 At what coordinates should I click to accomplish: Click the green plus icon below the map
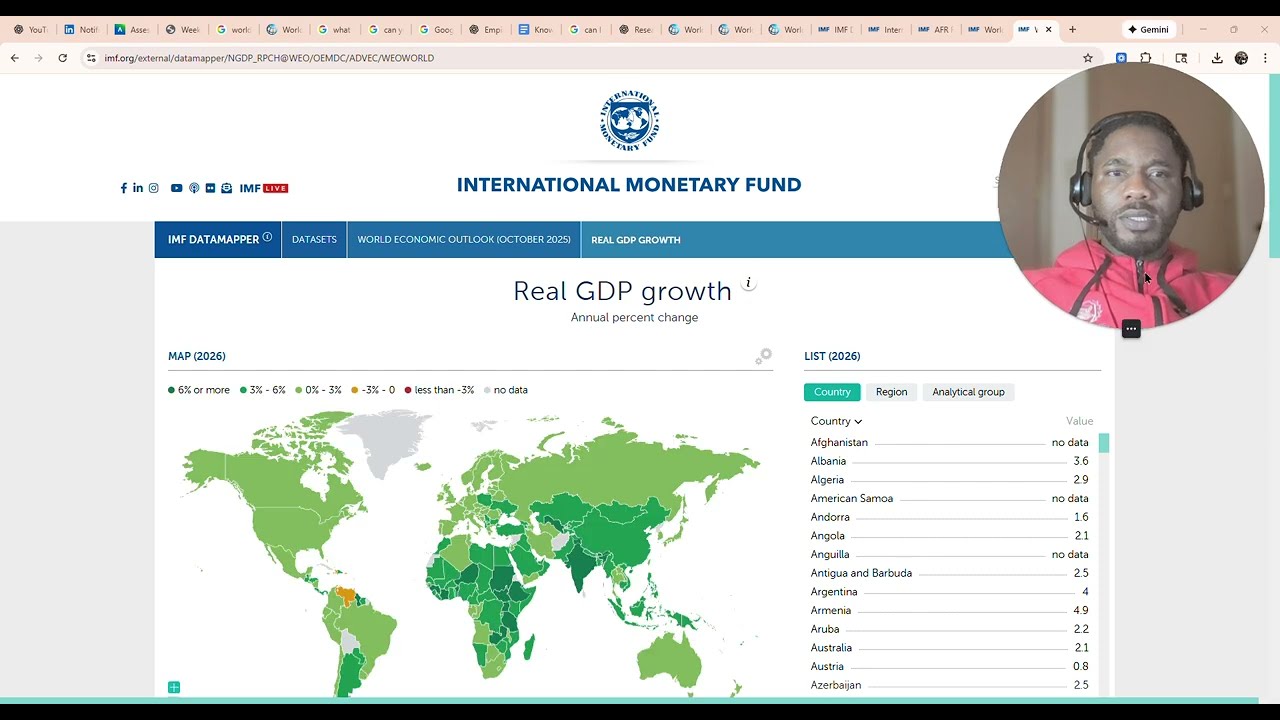pos(174,687)
